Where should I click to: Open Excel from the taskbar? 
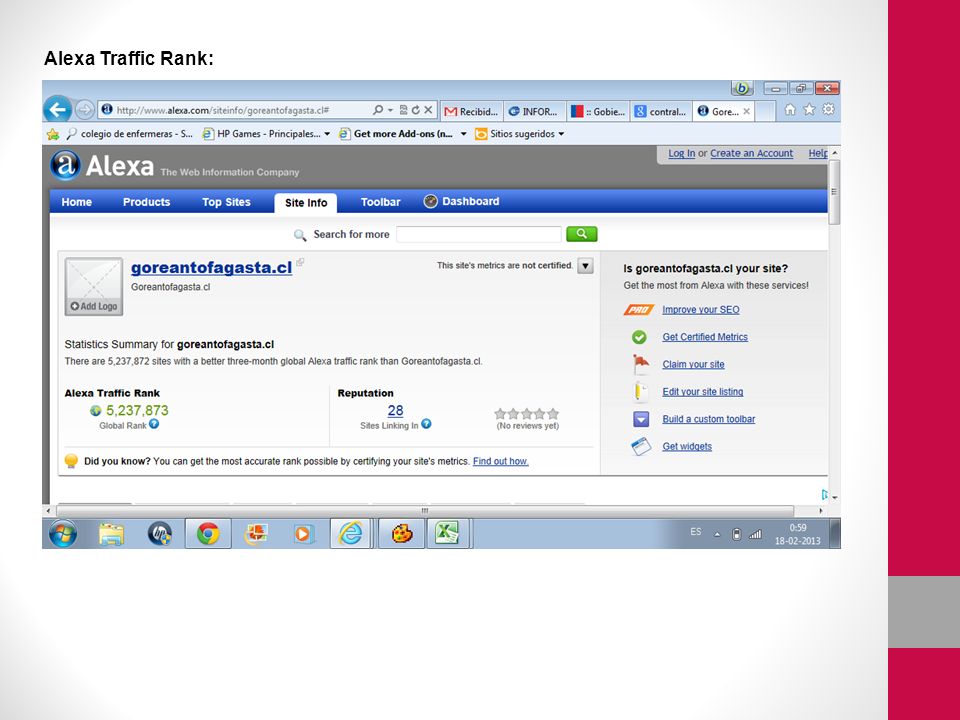click(448, 533)
